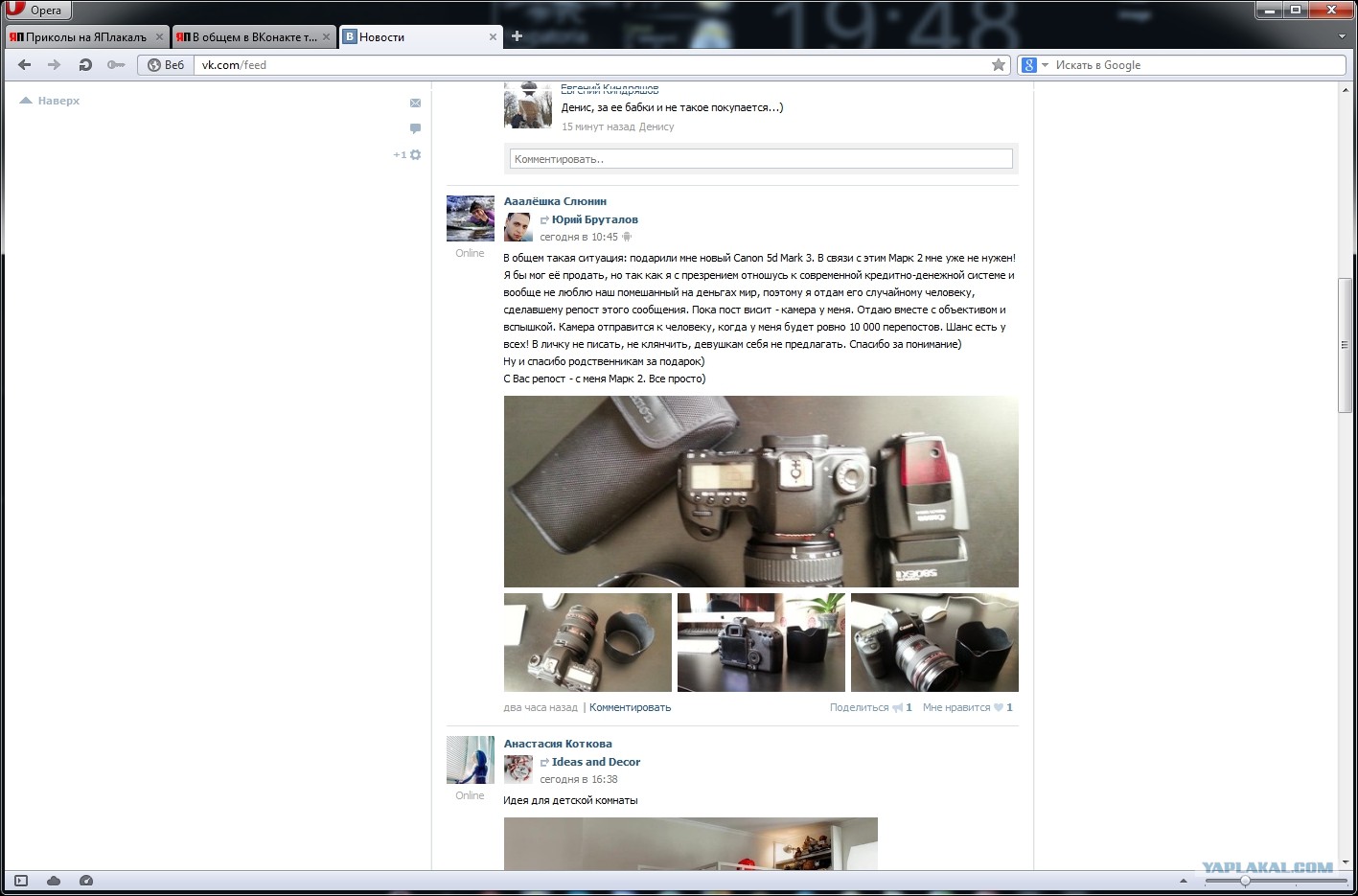Click the два часа назад timestamp text
This screenshot has height=896, width=1358.
(x=541, y=707)
